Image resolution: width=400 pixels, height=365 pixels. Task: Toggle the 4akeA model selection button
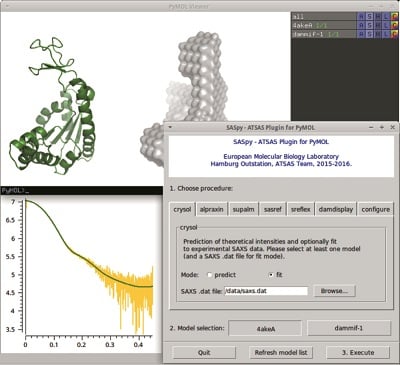point(266,328)
